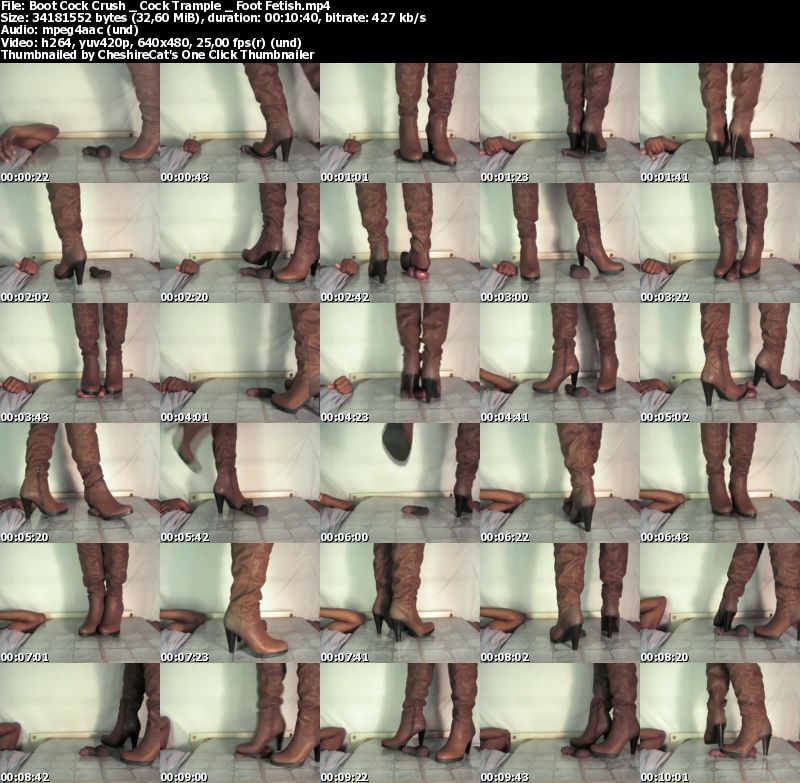
Task: Pick the frame stamped 00:07:41
Action: tap(399, 603)
